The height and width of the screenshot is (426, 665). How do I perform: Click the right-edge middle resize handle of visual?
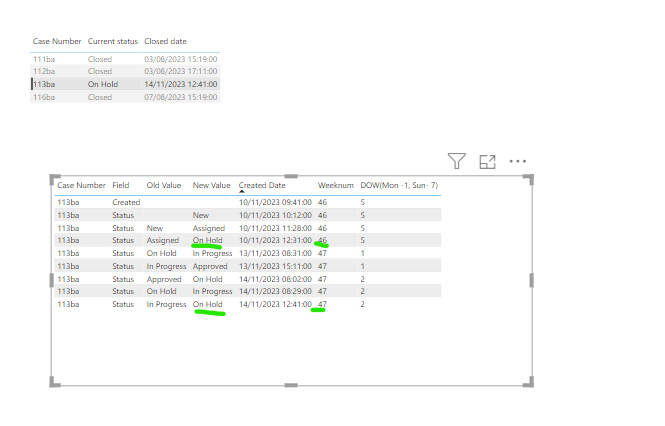pos(531,280)
